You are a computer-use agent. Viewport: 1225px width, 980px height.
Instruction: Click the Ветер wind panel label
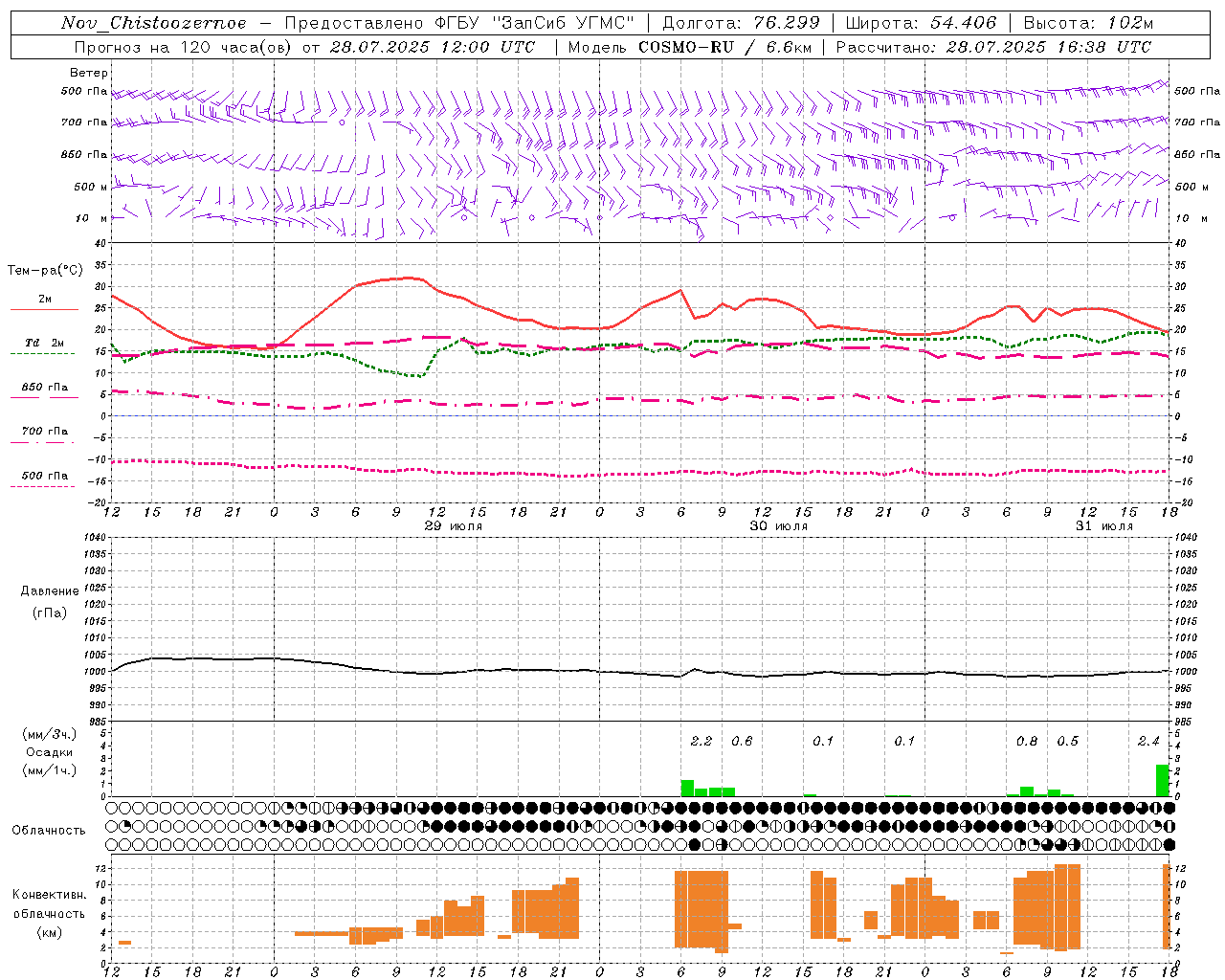point(88,73)
